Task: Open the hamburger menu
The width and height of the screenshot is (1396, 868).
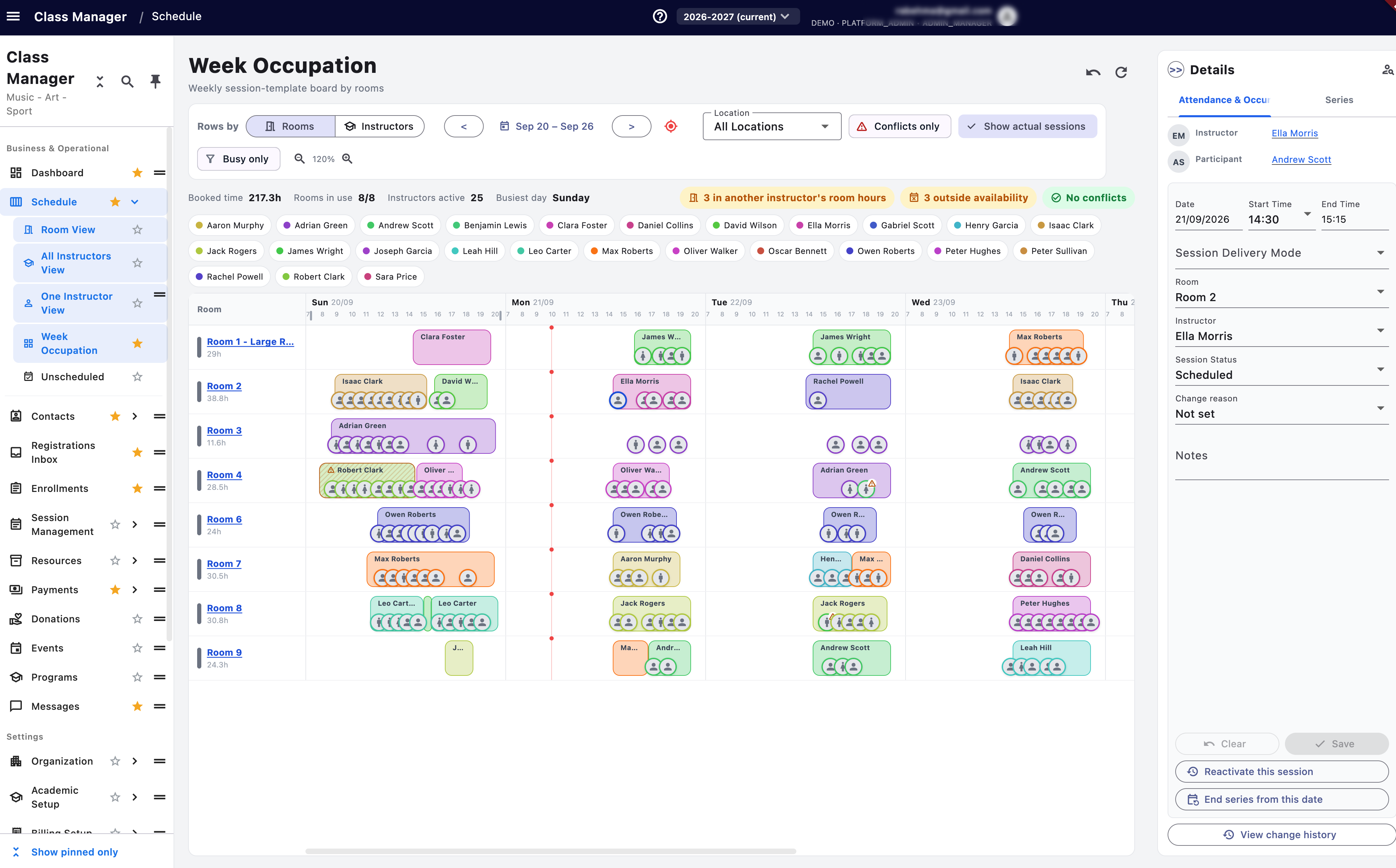Action: tap(13, 16)
